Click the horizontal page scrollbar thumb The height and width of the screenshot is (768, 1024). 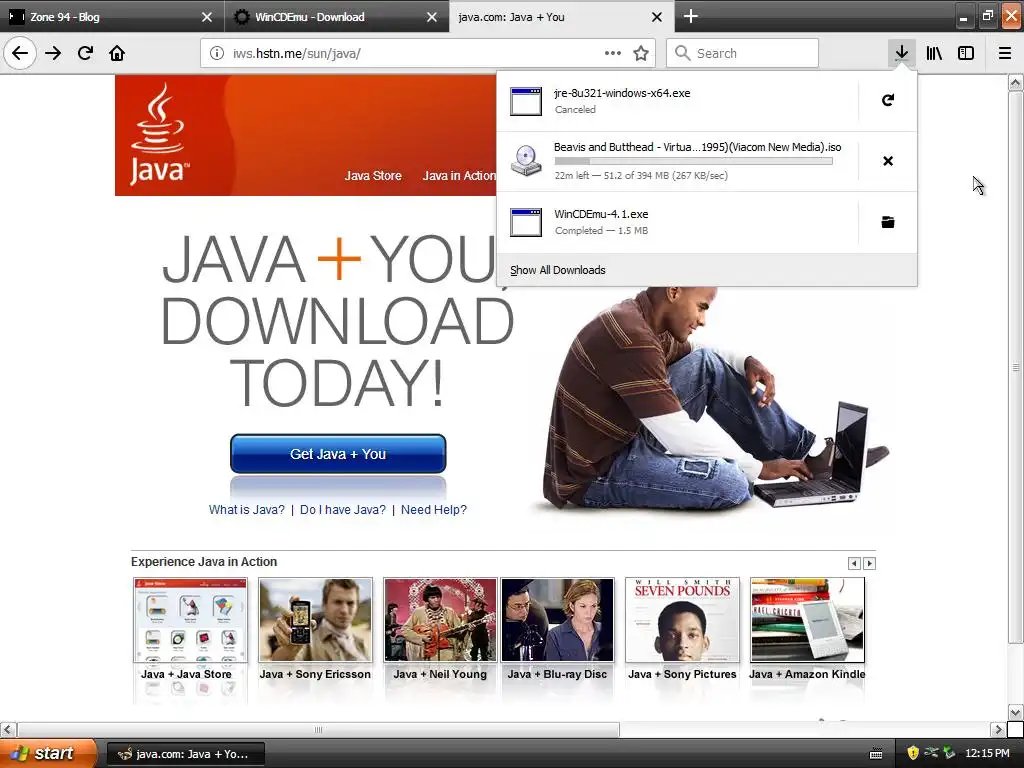pos(318,729)
